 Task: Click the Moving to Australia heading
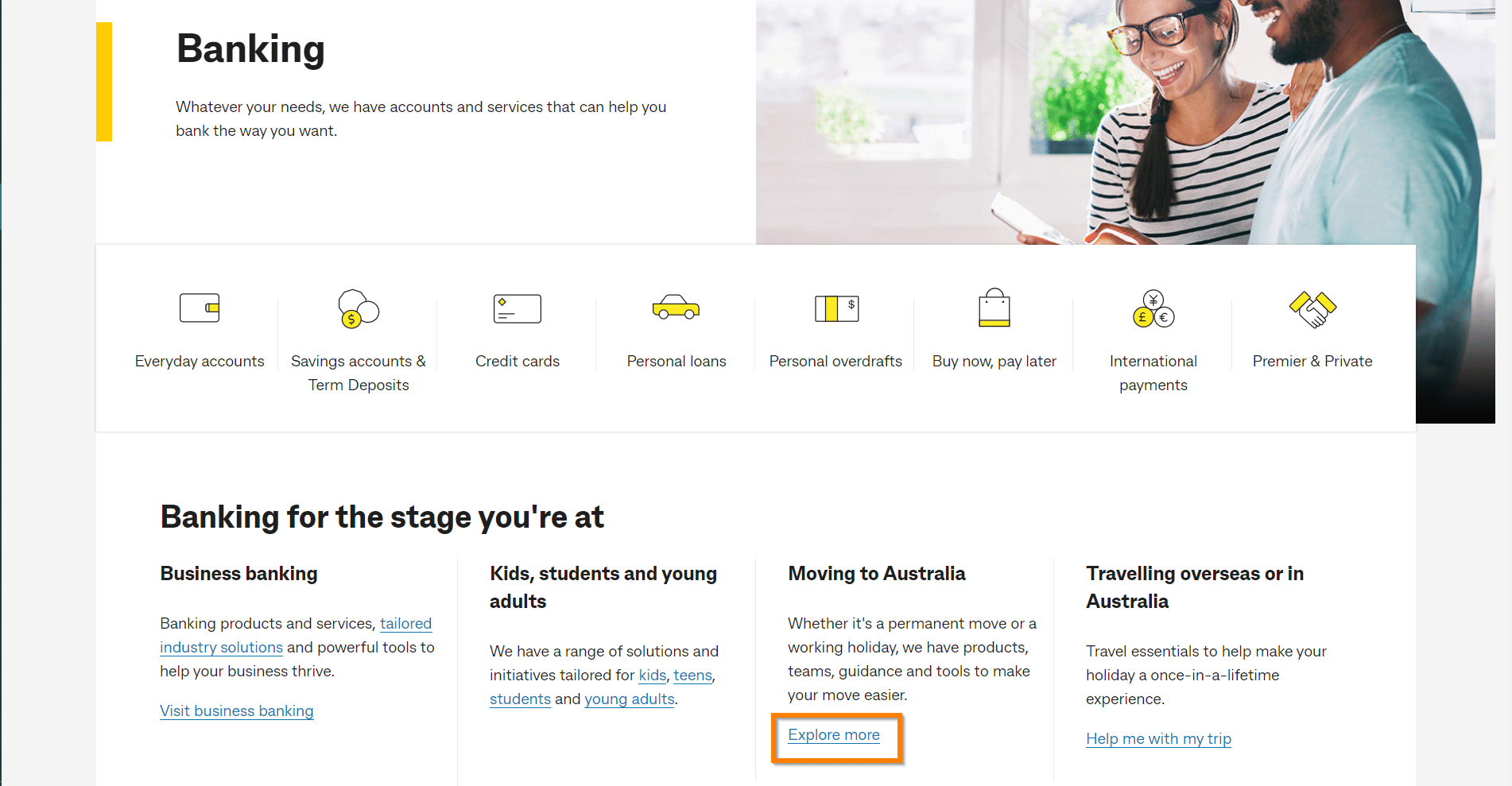[876, 574]
